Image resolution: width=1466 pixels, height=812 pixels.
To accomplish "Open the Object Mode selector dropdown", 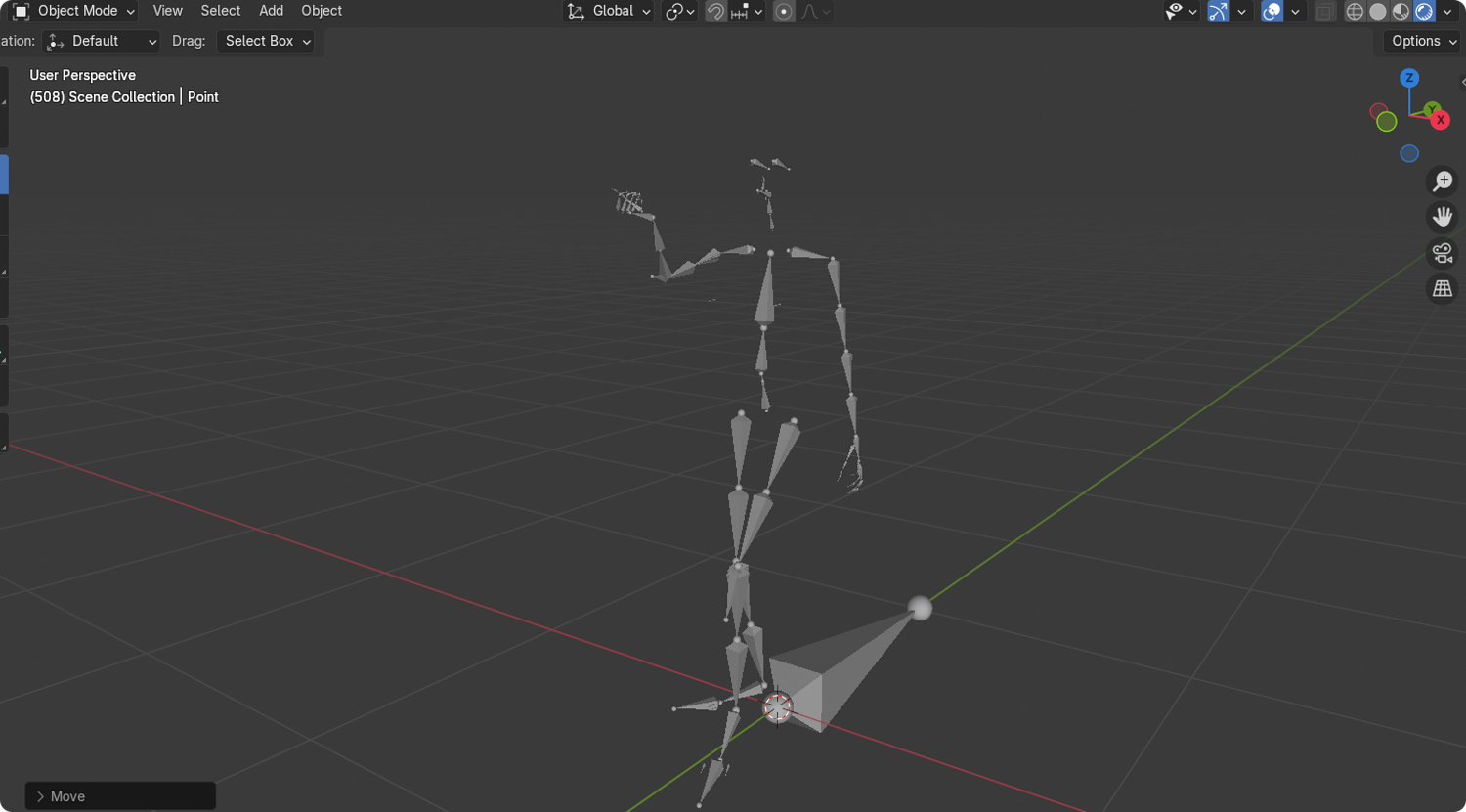I will [x=73, y=11].
